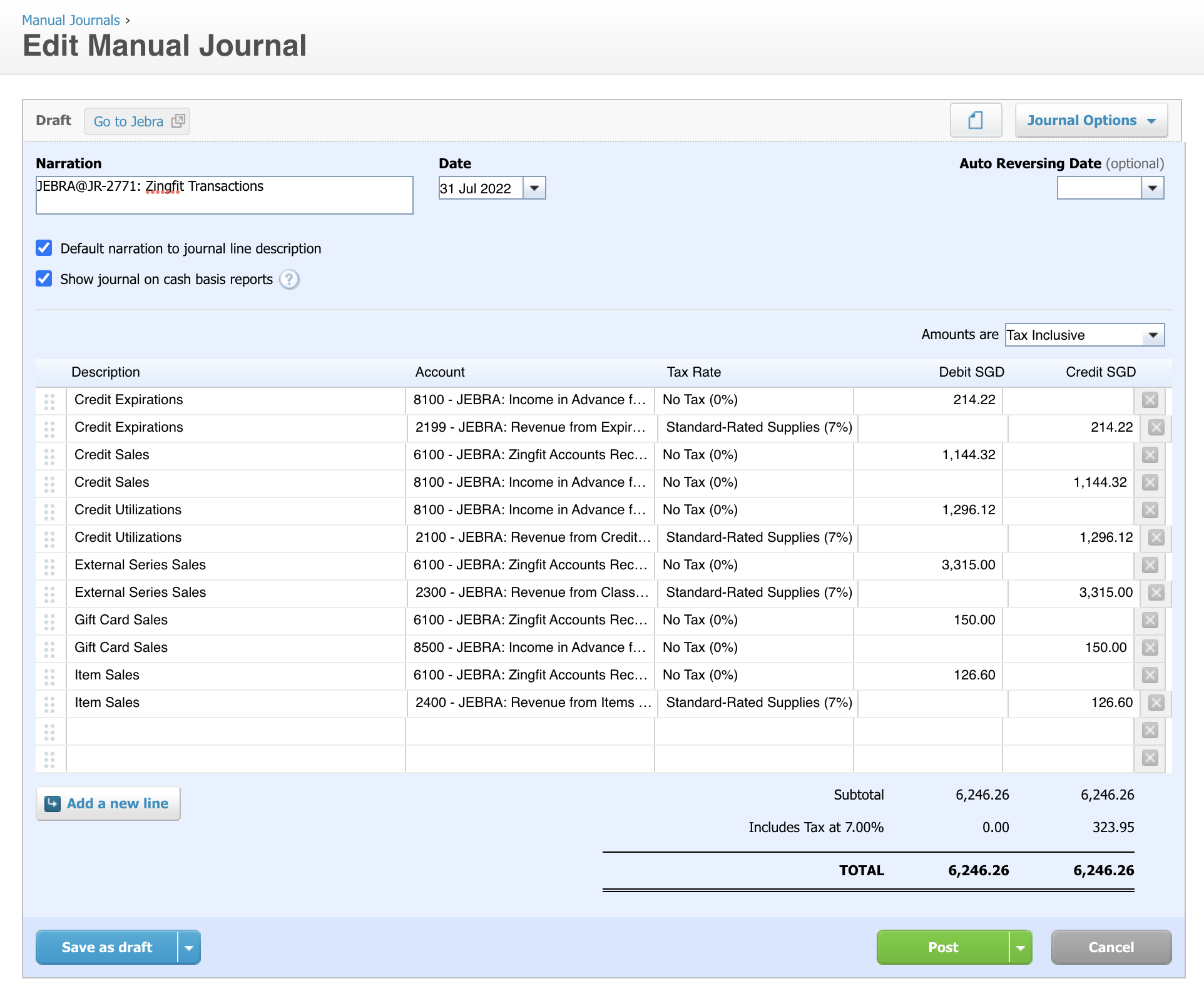Viewport: 1204px width, 996px height.
Task: Click the drag handle of External Series Sales 2300 row
Action: [x=49, y=594]
